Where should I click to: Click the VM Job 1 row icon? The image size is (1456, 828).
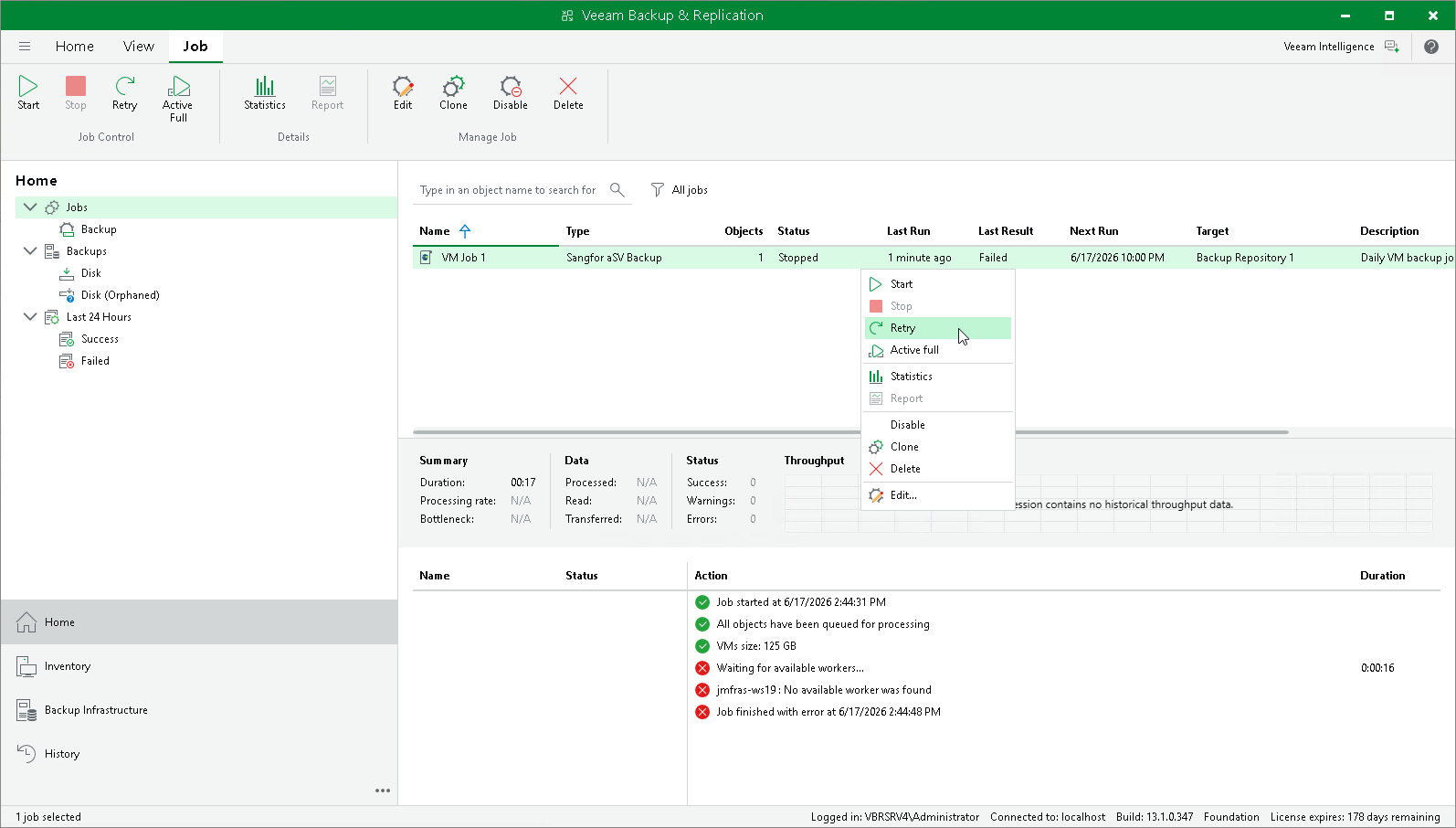tap(426, 258)
